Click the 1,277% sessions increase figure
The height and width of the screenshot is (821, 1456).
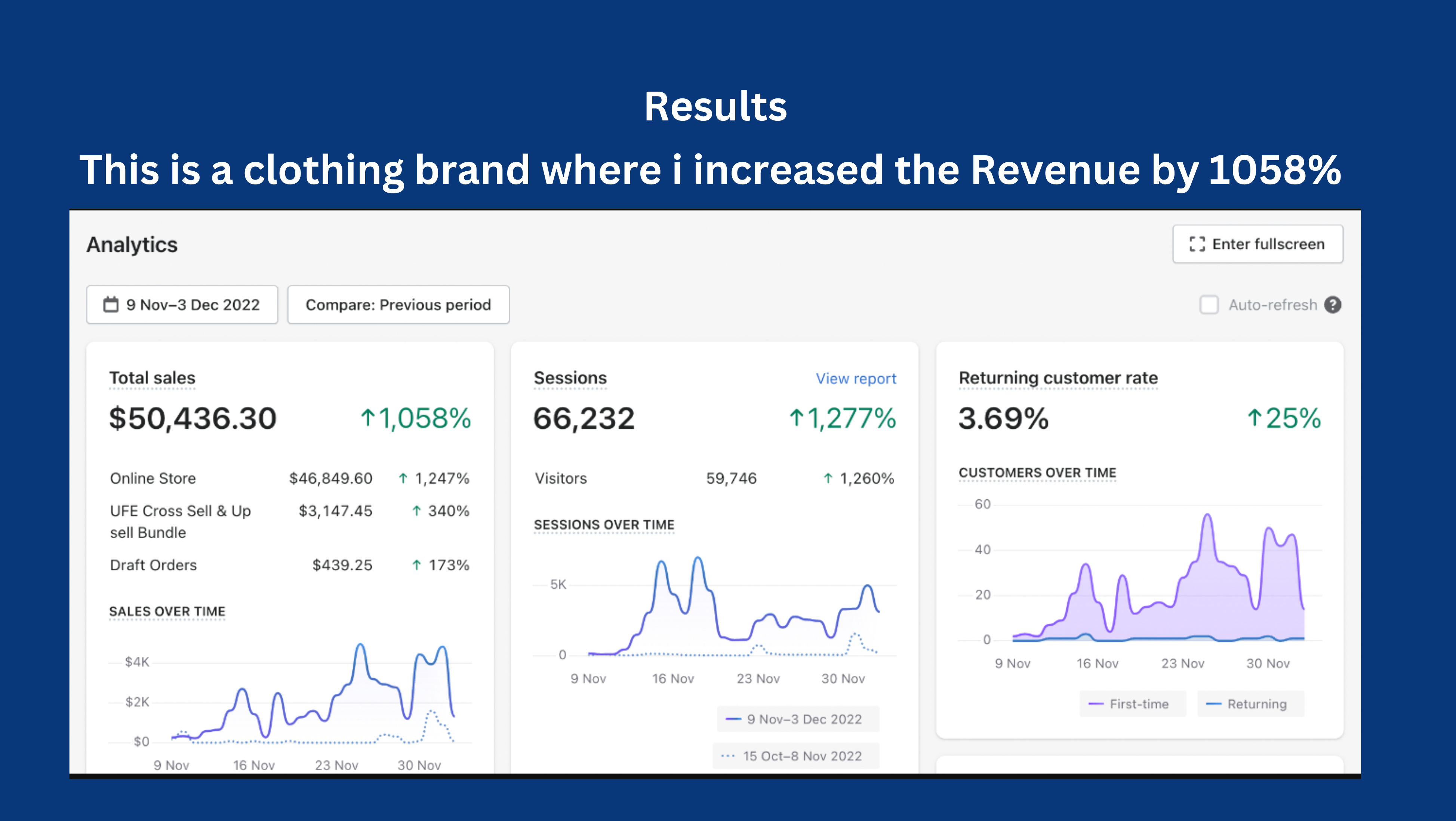click(842, 419)
